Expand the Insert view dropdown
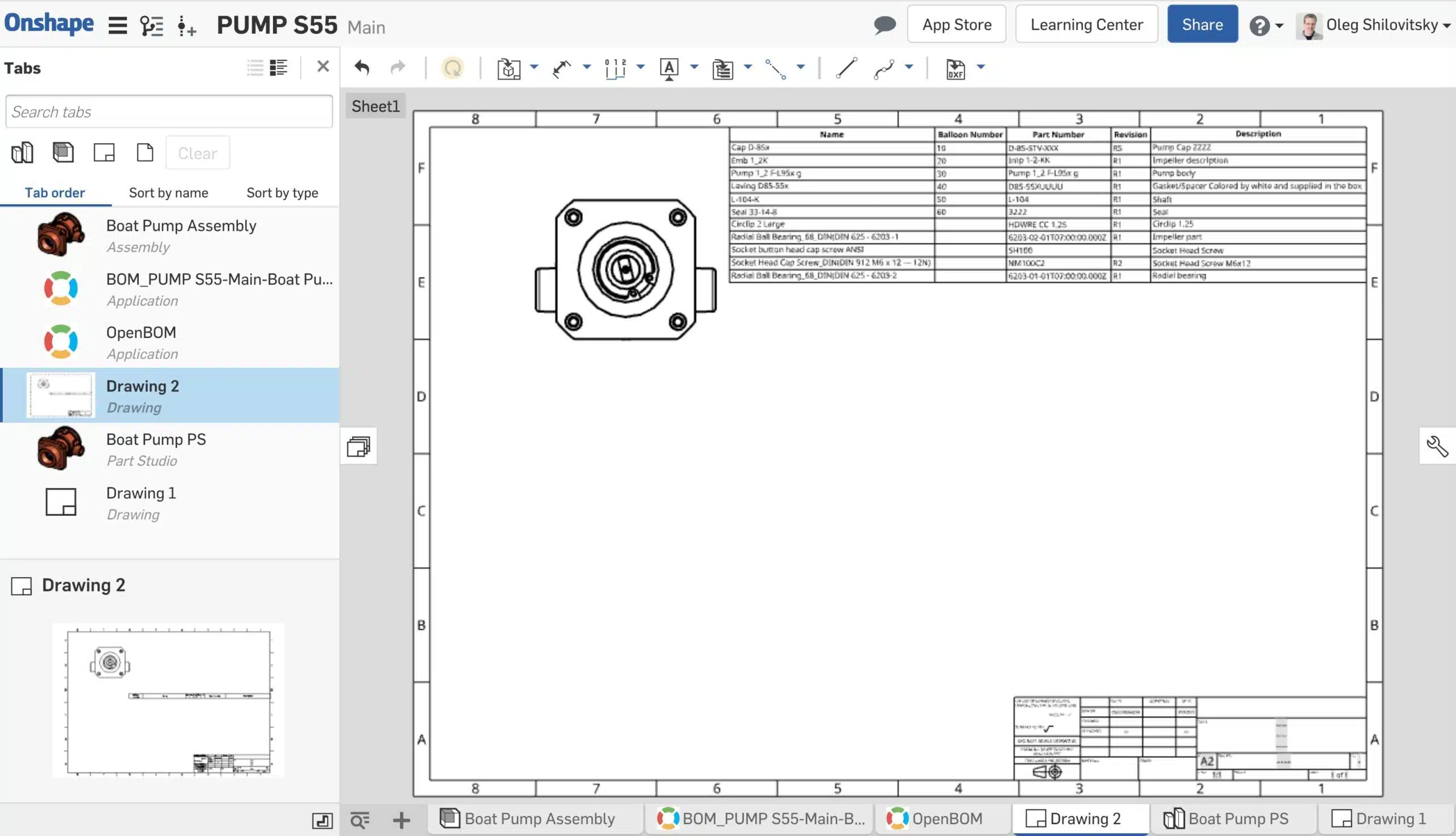Viewport: 1456px width, 836px height. click(534, 67)
